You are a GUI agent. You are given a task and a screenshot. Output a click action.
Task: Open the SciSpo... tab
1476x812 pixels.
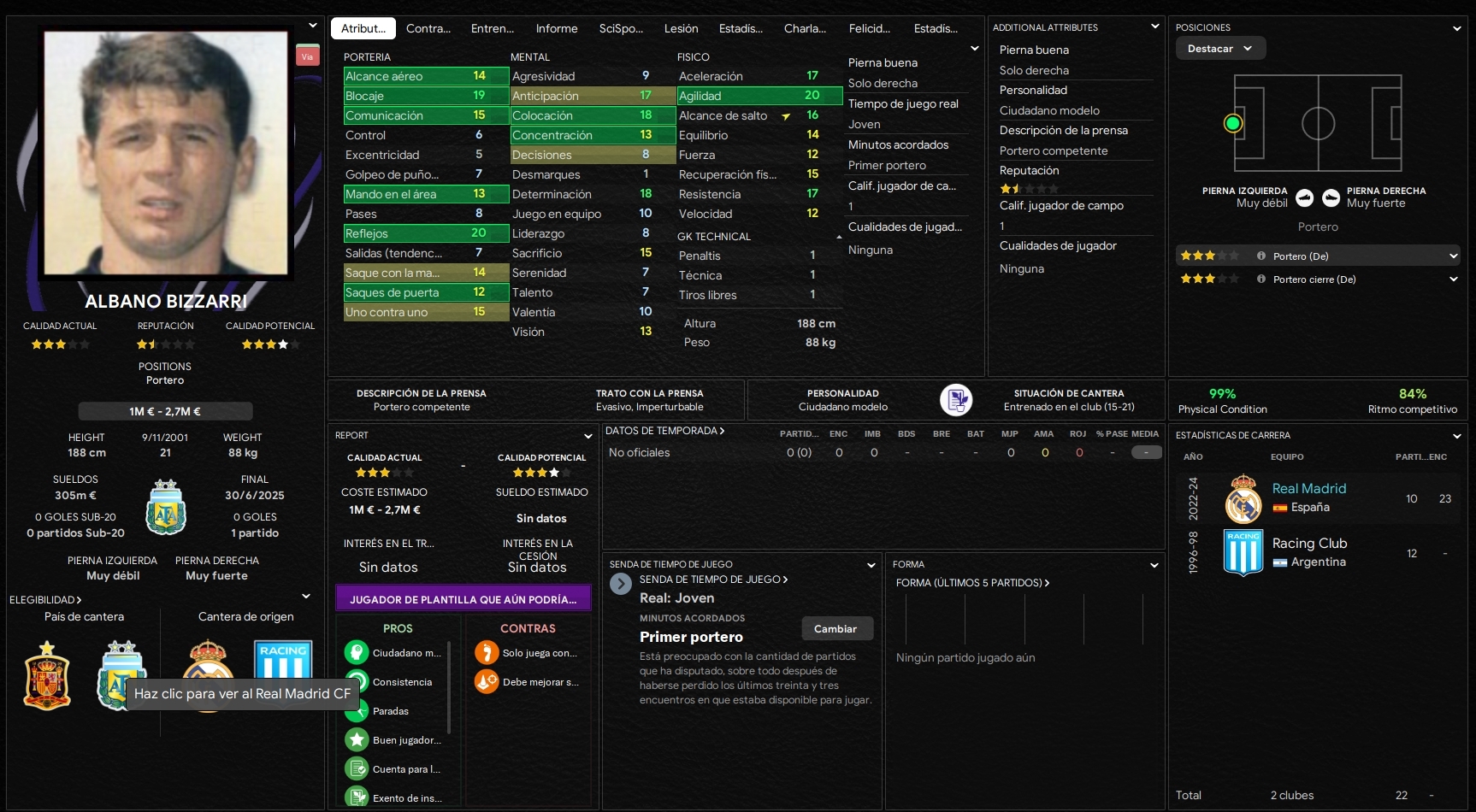(x=621, y=28)
